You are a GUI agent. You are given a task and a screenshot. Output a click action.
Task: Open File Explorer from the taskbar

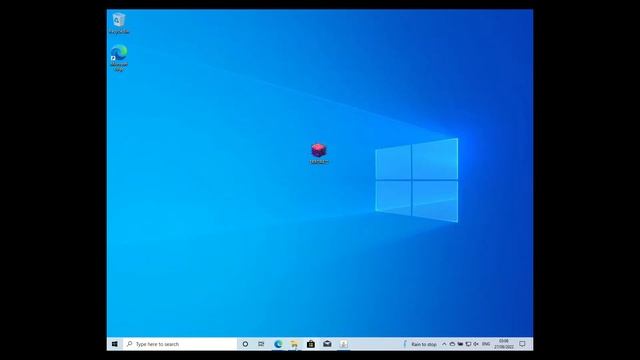click(294, 344)
